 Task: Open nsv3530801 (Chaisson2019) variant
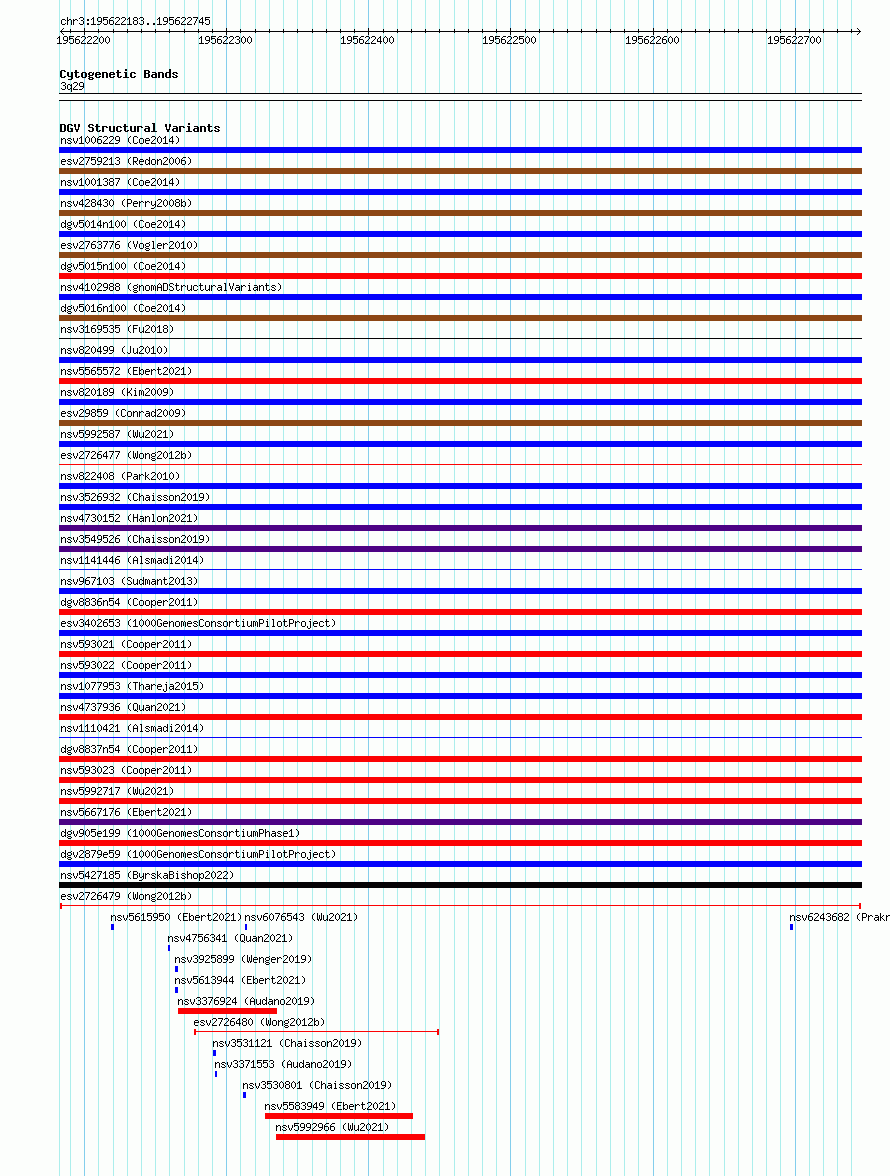click(317, 1085)
